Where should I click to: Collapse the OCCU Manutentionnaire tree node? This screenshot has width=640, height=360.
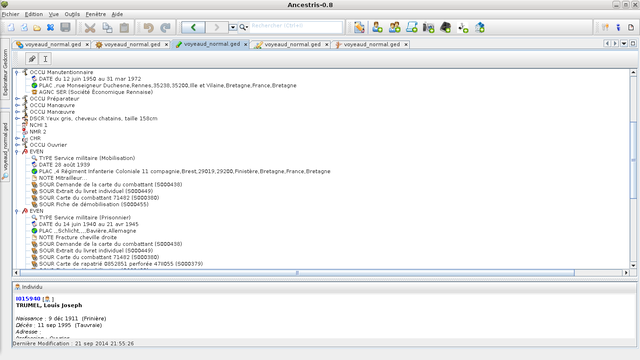pyautogui.click(x=17, y=72)
